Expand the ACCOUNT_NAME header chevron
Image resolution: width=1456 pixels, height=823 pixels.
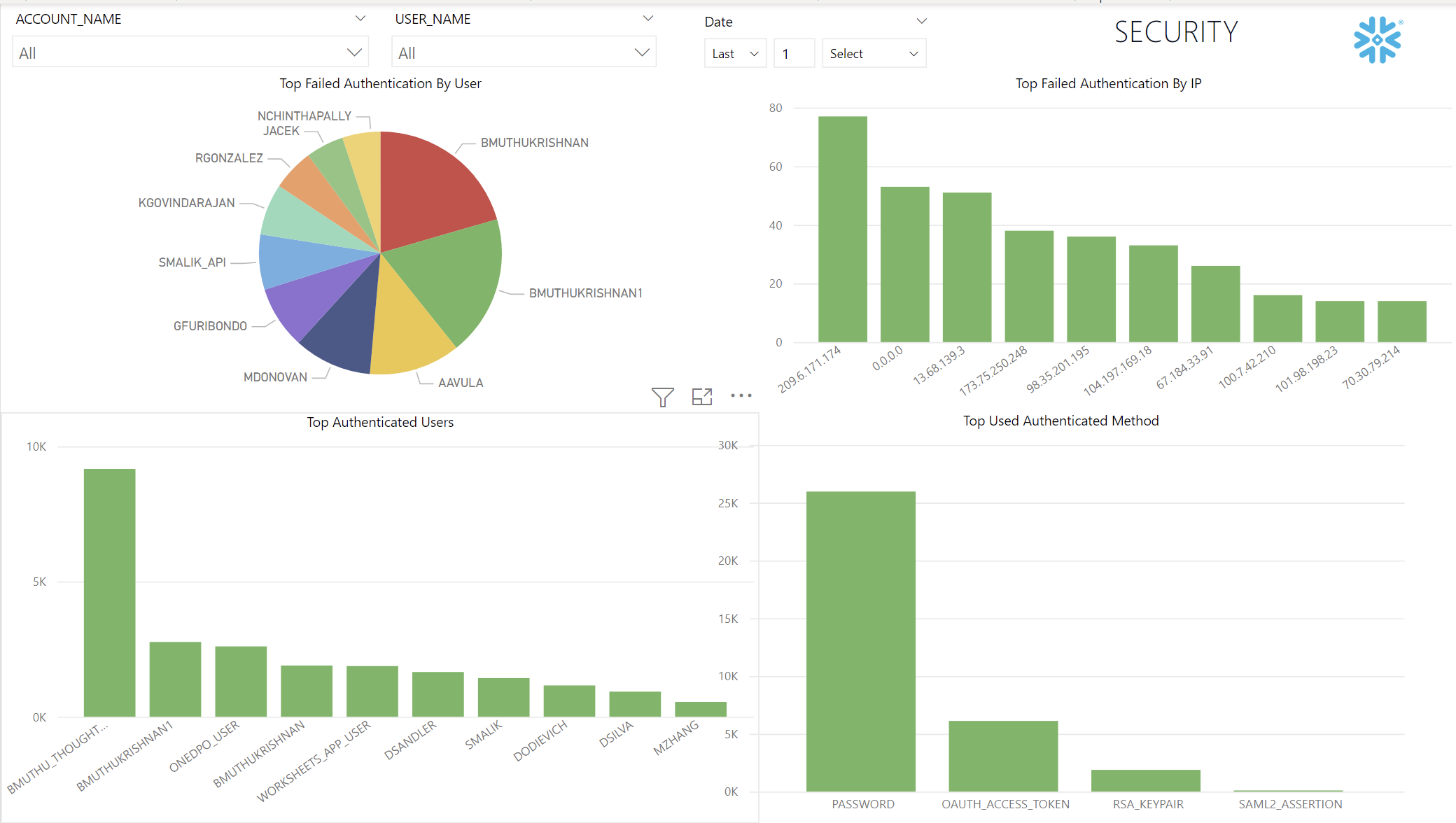[360, 18]
